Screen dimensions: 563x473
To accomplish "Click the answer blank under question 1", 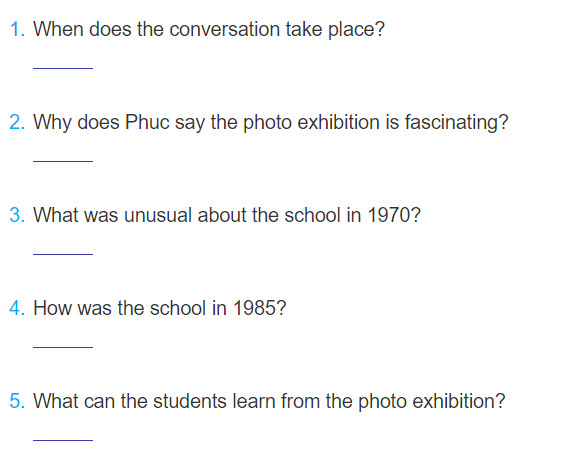I will point(63,68).
